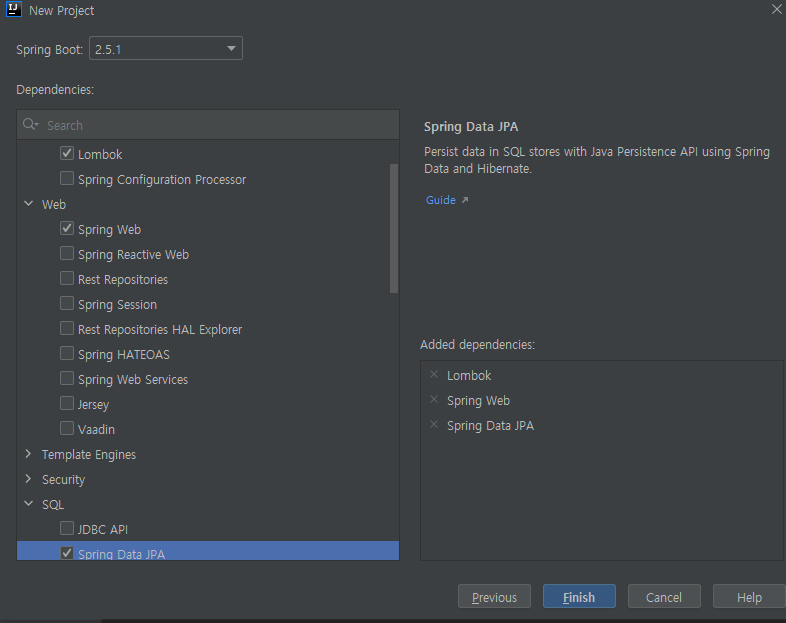Screen dimensions: 786x623
Task: Click the search magnifier icon
Action: click(30, 124)
